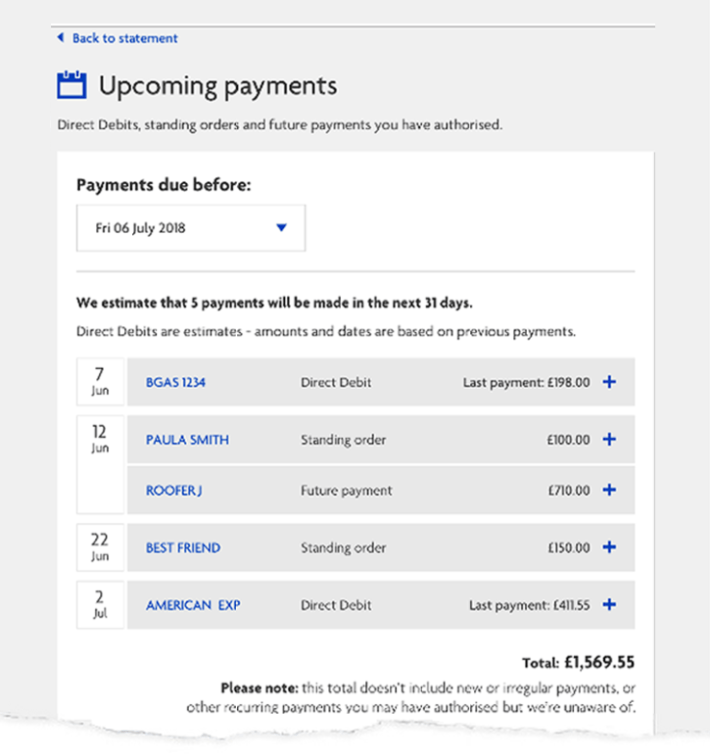Click the blue dropdown arrow in date selector
Screen dimensions: 710x755
282,228
